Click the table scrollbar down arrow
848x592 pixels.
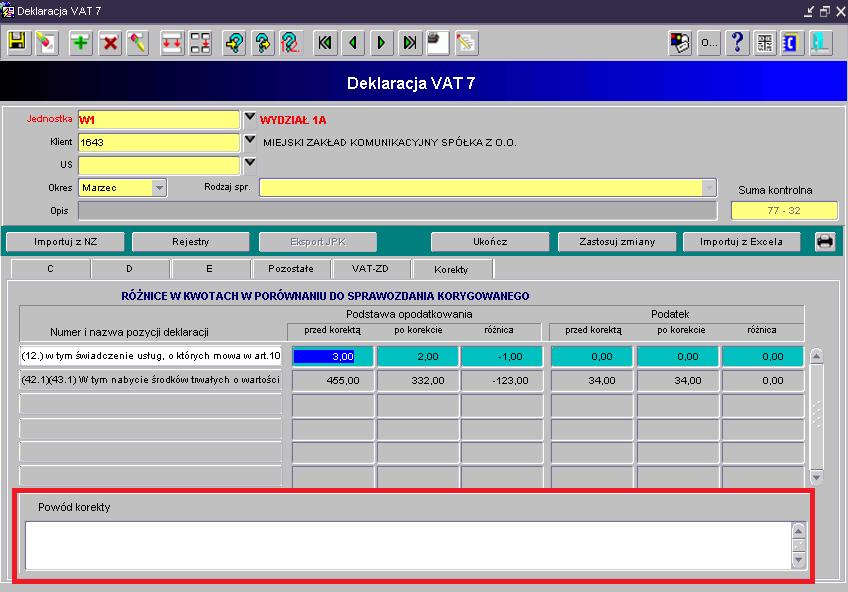(x=816, y=477)
